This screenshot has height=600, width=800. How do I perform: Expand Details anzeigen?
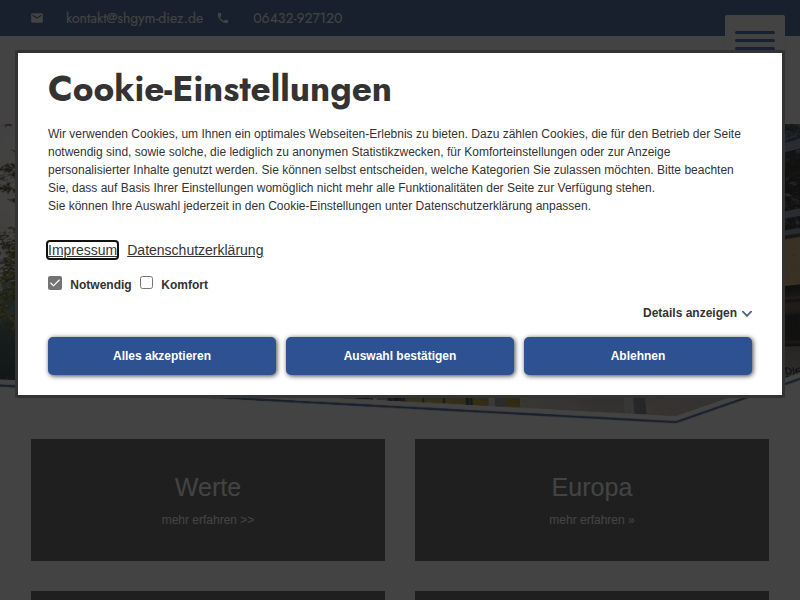(689, 313)
